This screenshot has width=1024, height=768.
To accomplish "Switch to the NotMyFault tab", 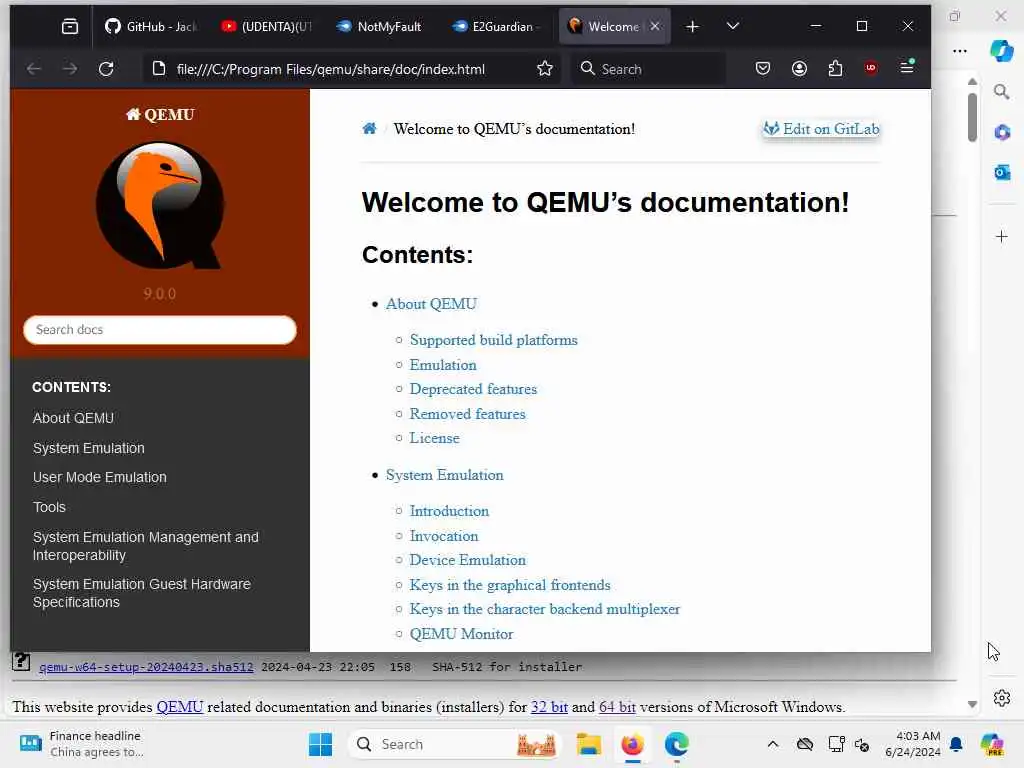I will 381,27.
